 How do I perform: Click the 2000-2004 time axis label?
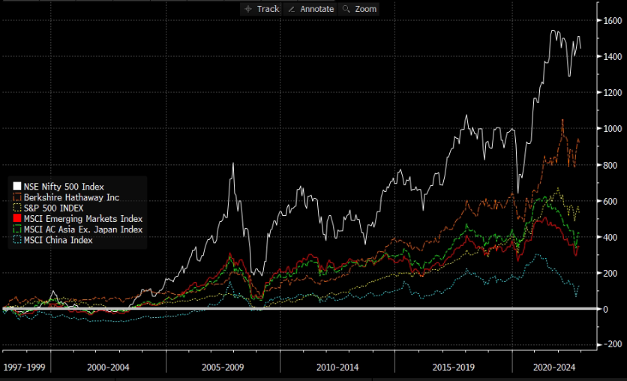tap(108, 367)
